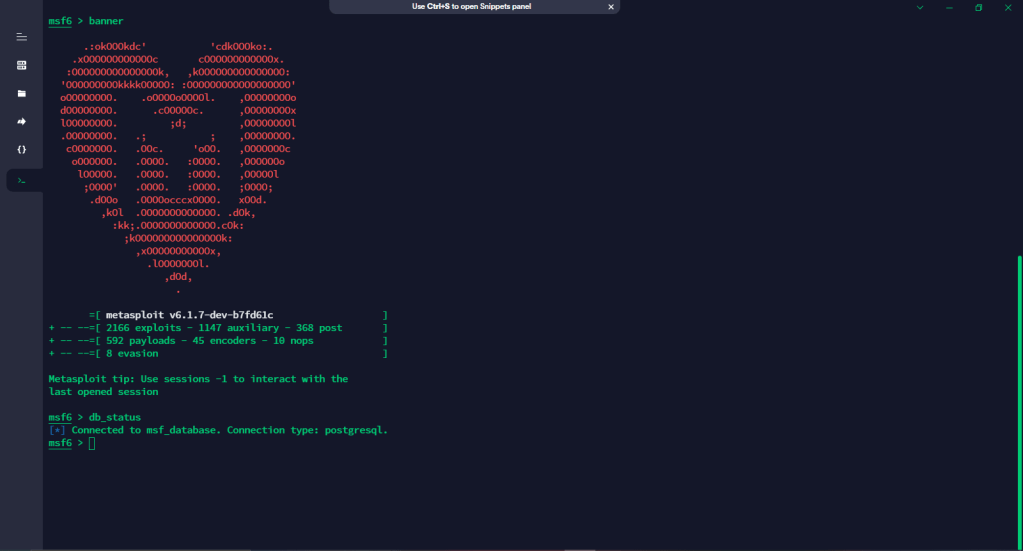Click the 'banner' command on the first line
This screenshot has height=551, width=1023.
106,21
